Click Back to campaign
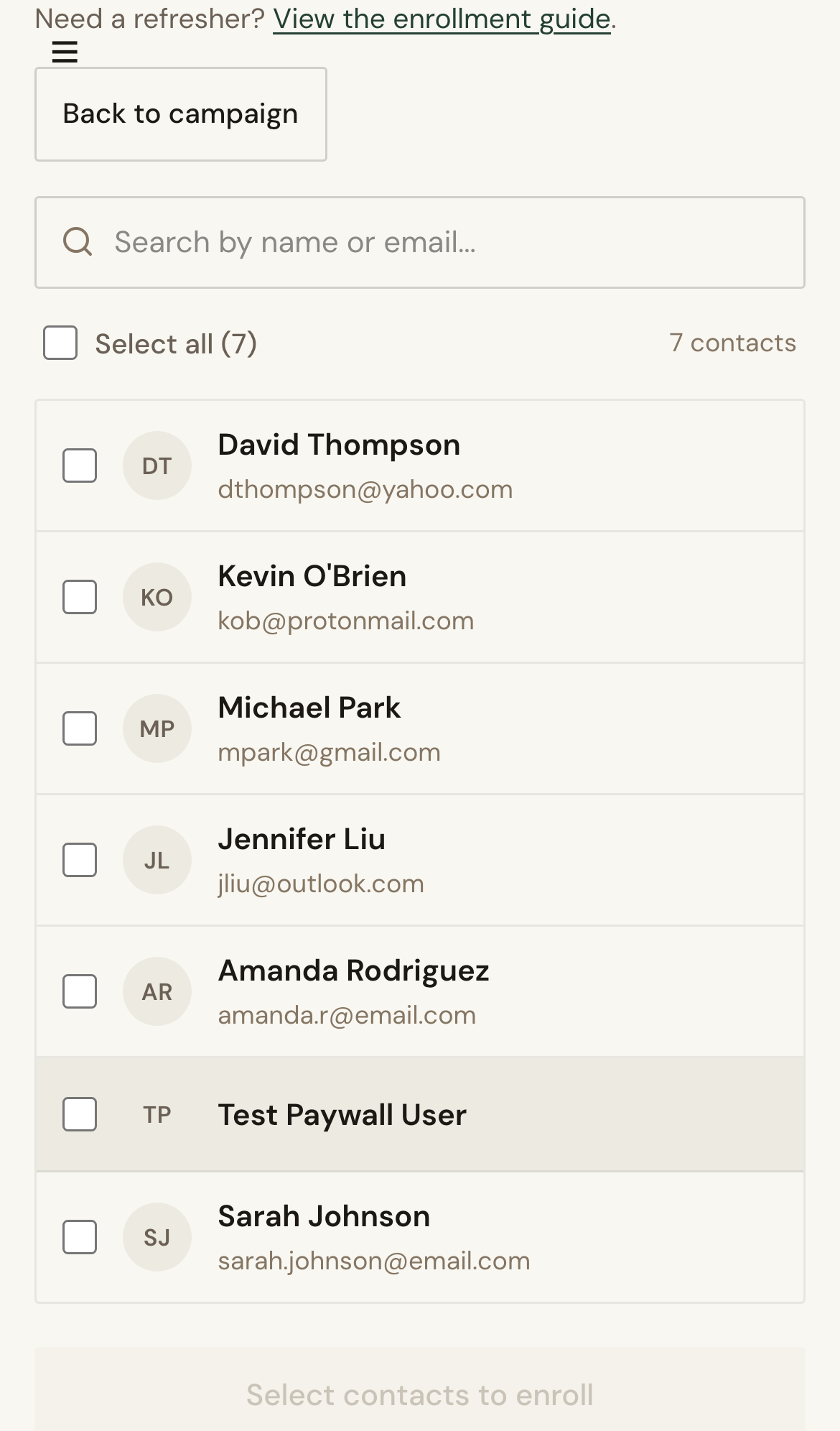The width and height of the screenshot is (840, 1431). 180,114
